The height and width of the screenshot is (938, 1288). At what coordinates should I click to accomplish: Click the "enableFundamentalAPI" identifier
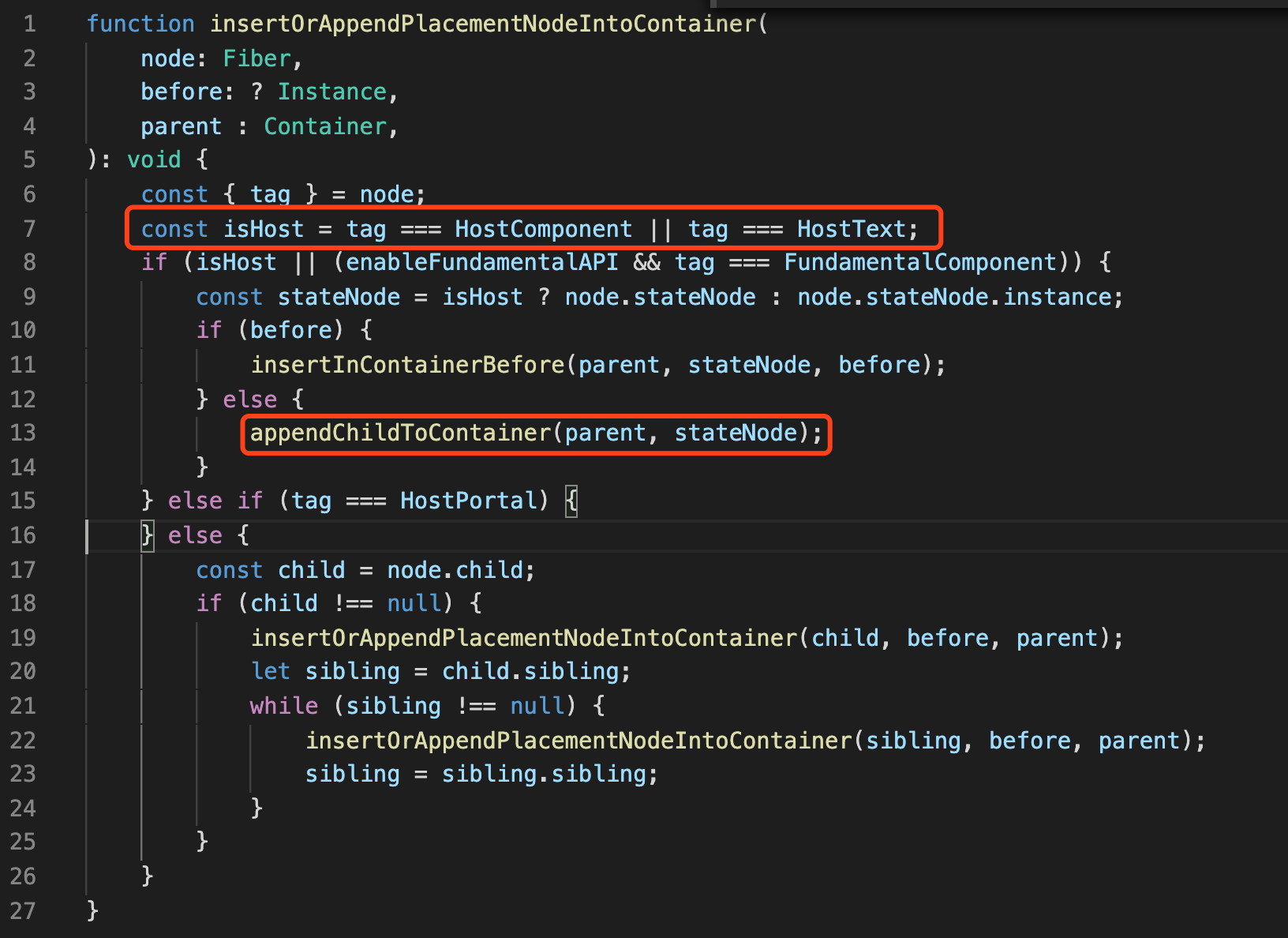pyautogui.click(x=482, y=262)
